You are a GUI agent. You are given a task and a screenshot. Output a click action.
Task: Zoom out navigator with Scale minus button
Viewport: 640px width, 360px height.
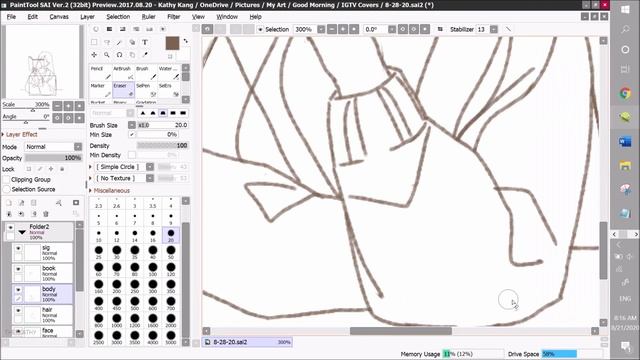(x=58, y=106)
